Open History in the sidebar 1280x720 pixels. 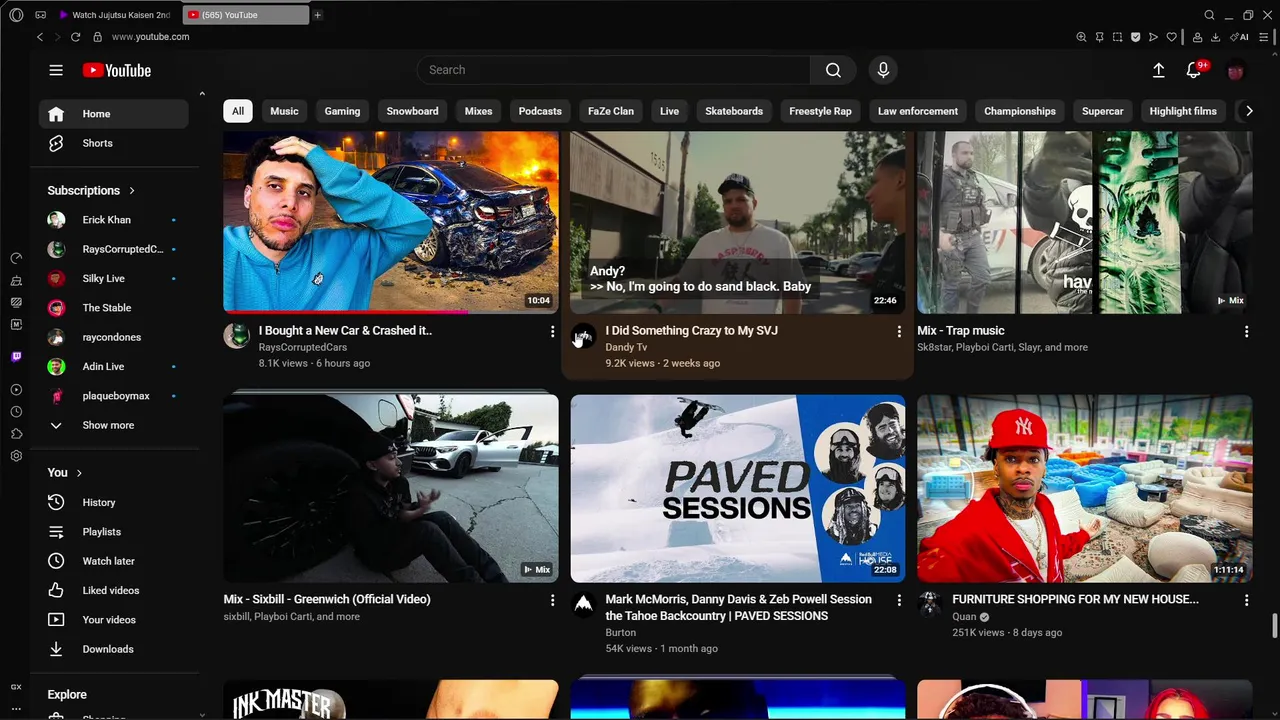tap(113, 503)
